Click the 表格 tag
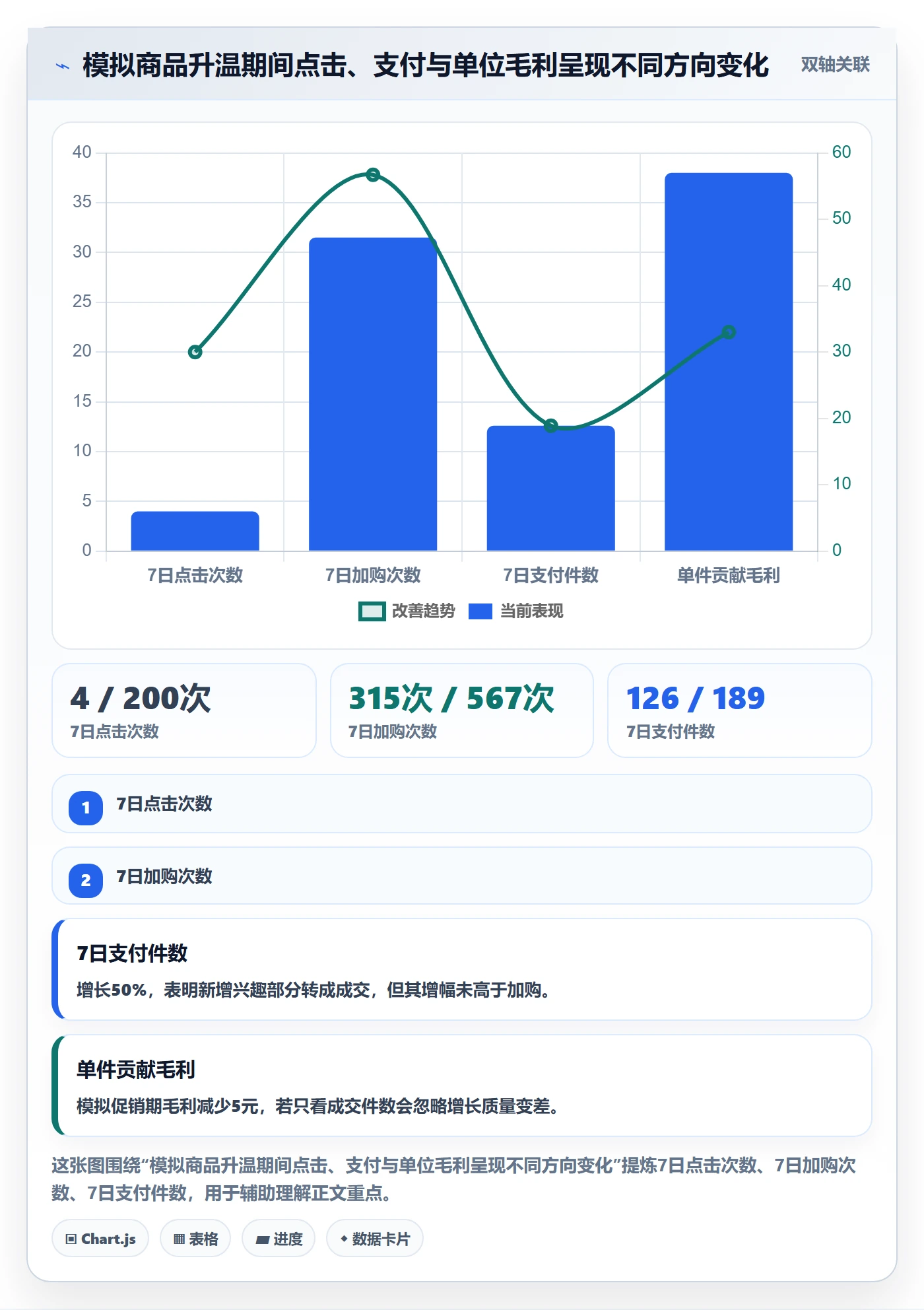The image size is (924, 1310). coord(195,1239)
